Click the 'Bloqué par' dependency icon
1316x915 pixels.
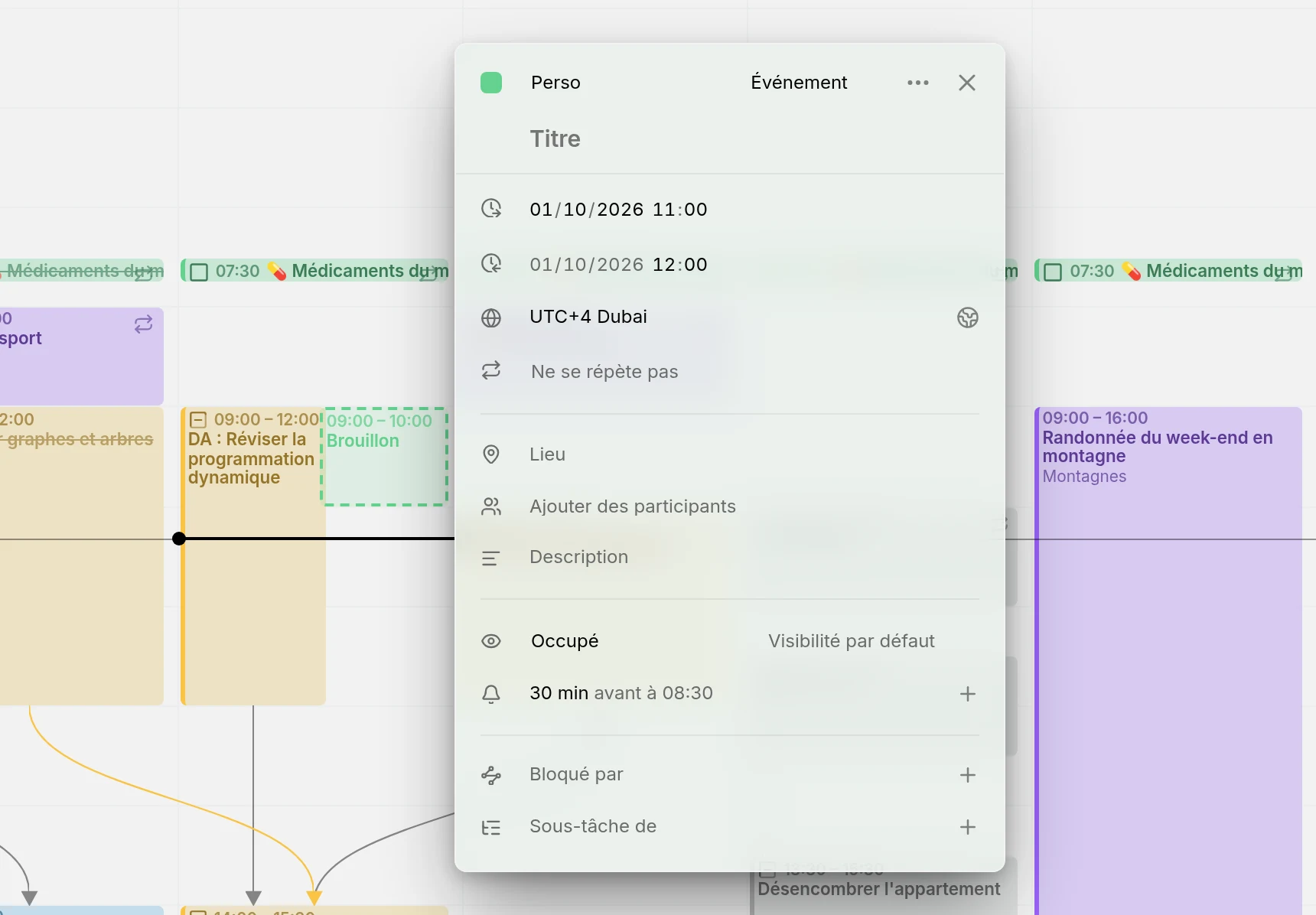pos(491,775)
